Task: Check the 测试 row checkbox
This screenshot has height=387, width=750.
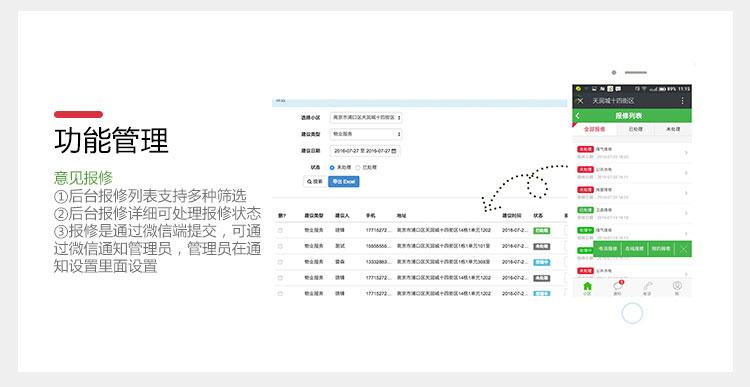Action: pyautogui.click(x=280, y=246)
